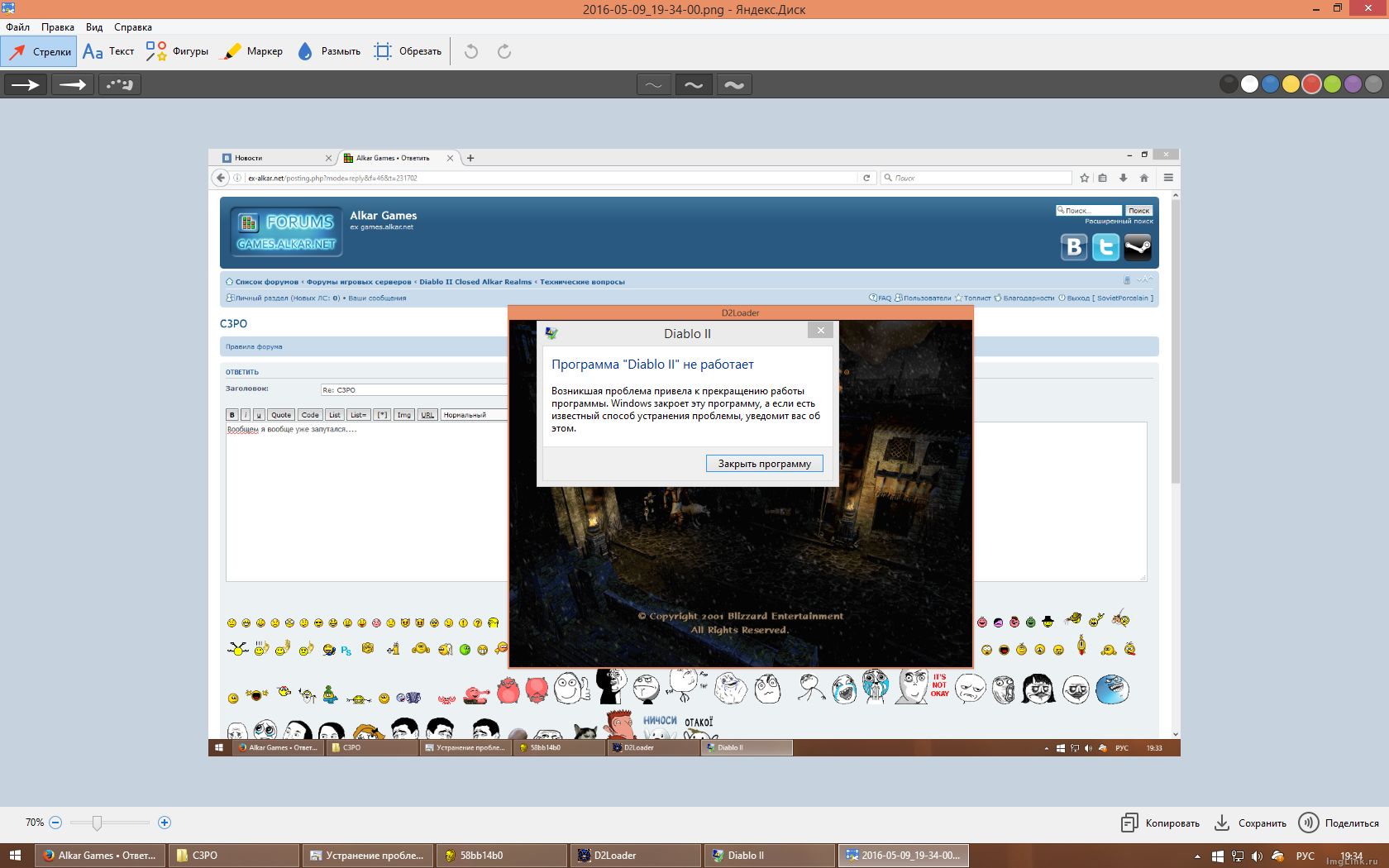1389x868 pixels.
Task: Pick the green color swatch
Action: pyautogui.click(x=1333, y=83)
